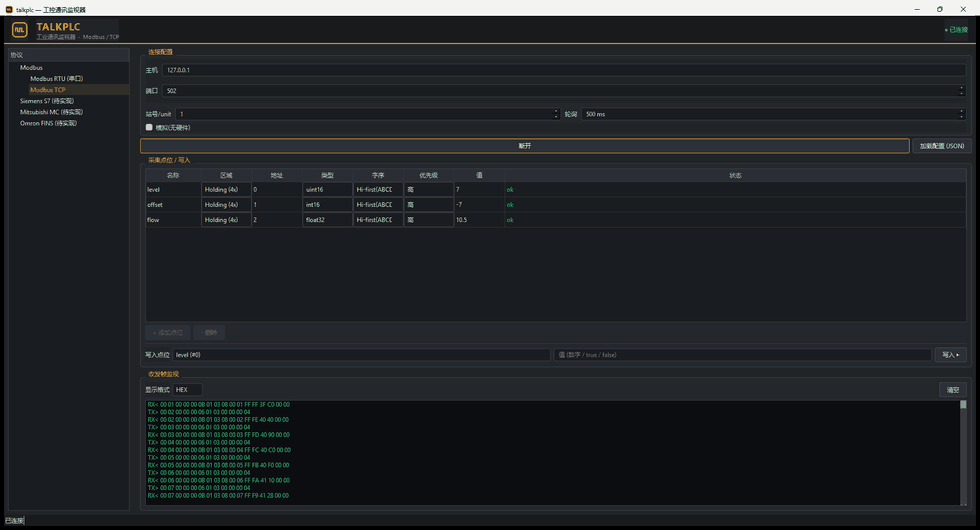Screen dimensions: 980x530
Task: Open 区域 dropdown for offset row
Action: coord(226,204)
